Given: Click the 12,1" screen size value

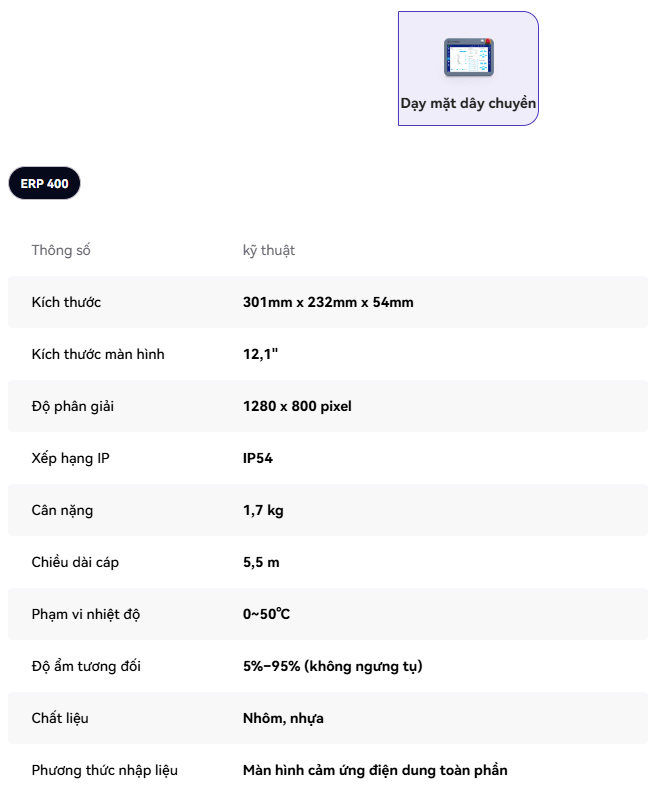Looking at the screenshot, I should 260,354.
